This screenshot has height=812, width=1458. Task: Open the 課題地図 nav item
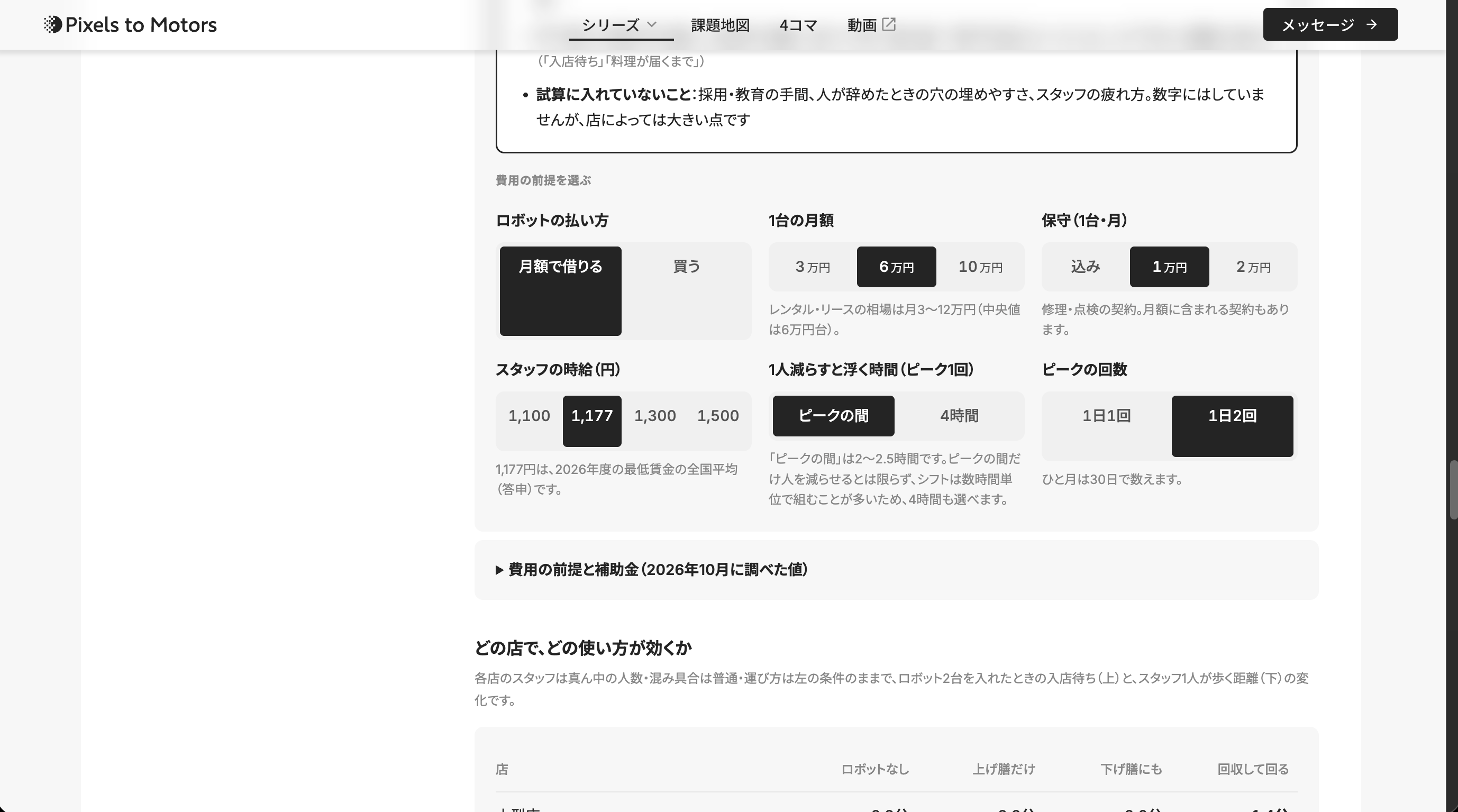[x=720, y=25]
